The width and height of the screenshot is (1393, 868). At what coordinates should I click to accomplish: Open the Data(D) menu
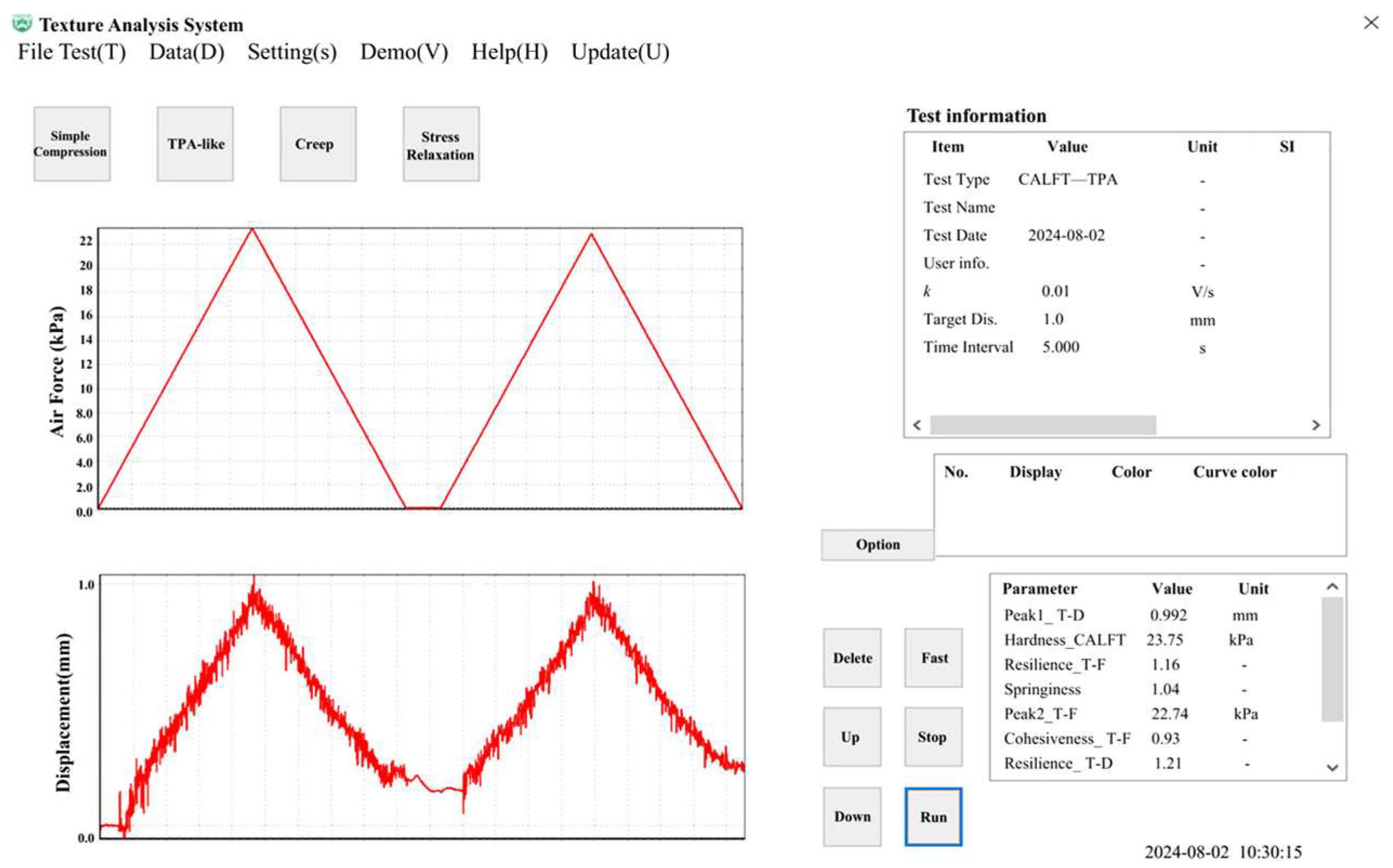pos(187,52)
